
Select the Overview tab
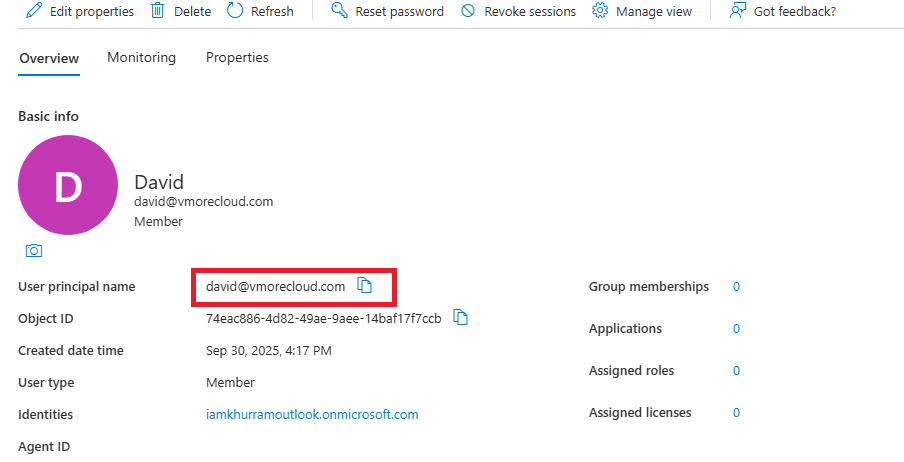tap(49, 58)
